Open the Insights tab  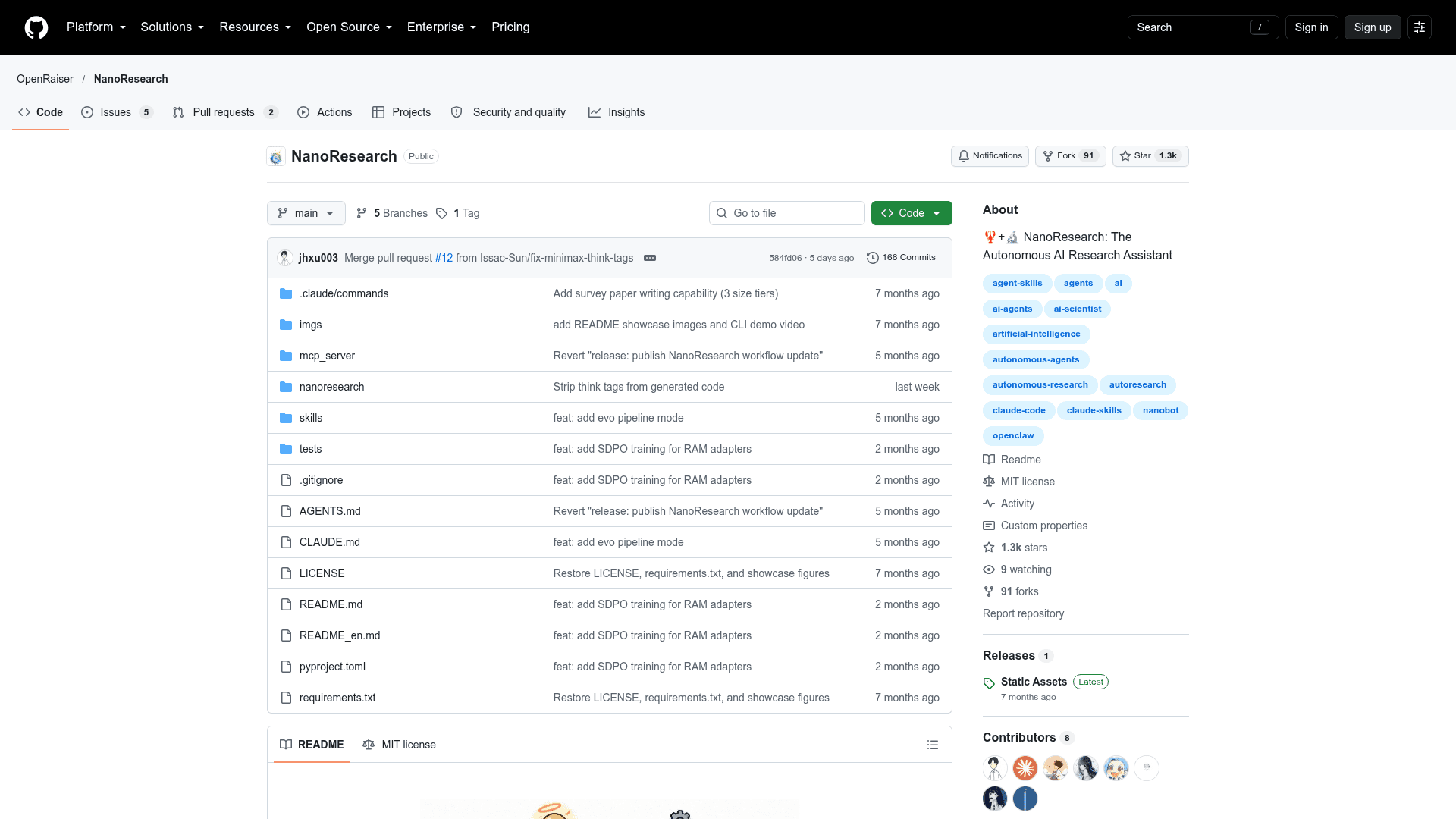coord(617,112)
